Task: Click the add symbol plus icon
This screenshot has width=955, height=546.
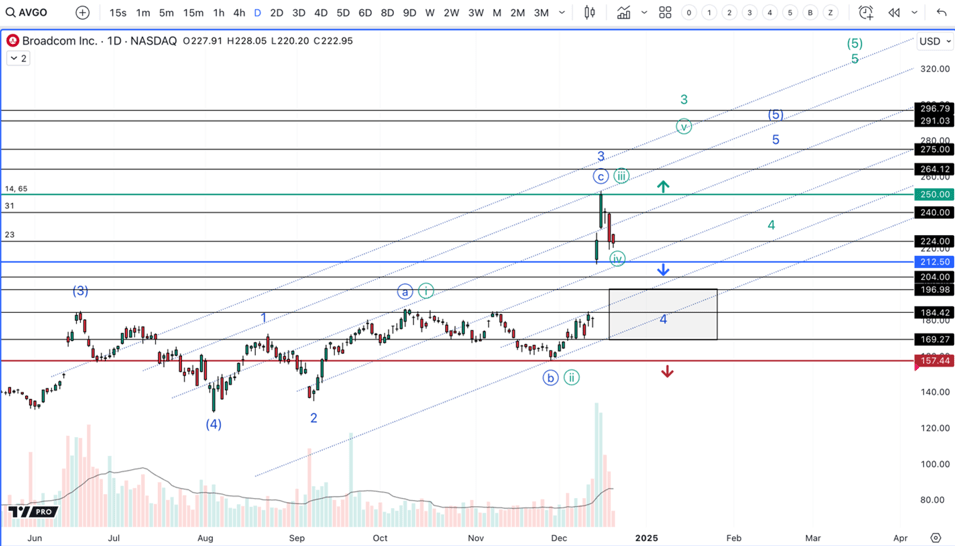Action: pos(82,13)
